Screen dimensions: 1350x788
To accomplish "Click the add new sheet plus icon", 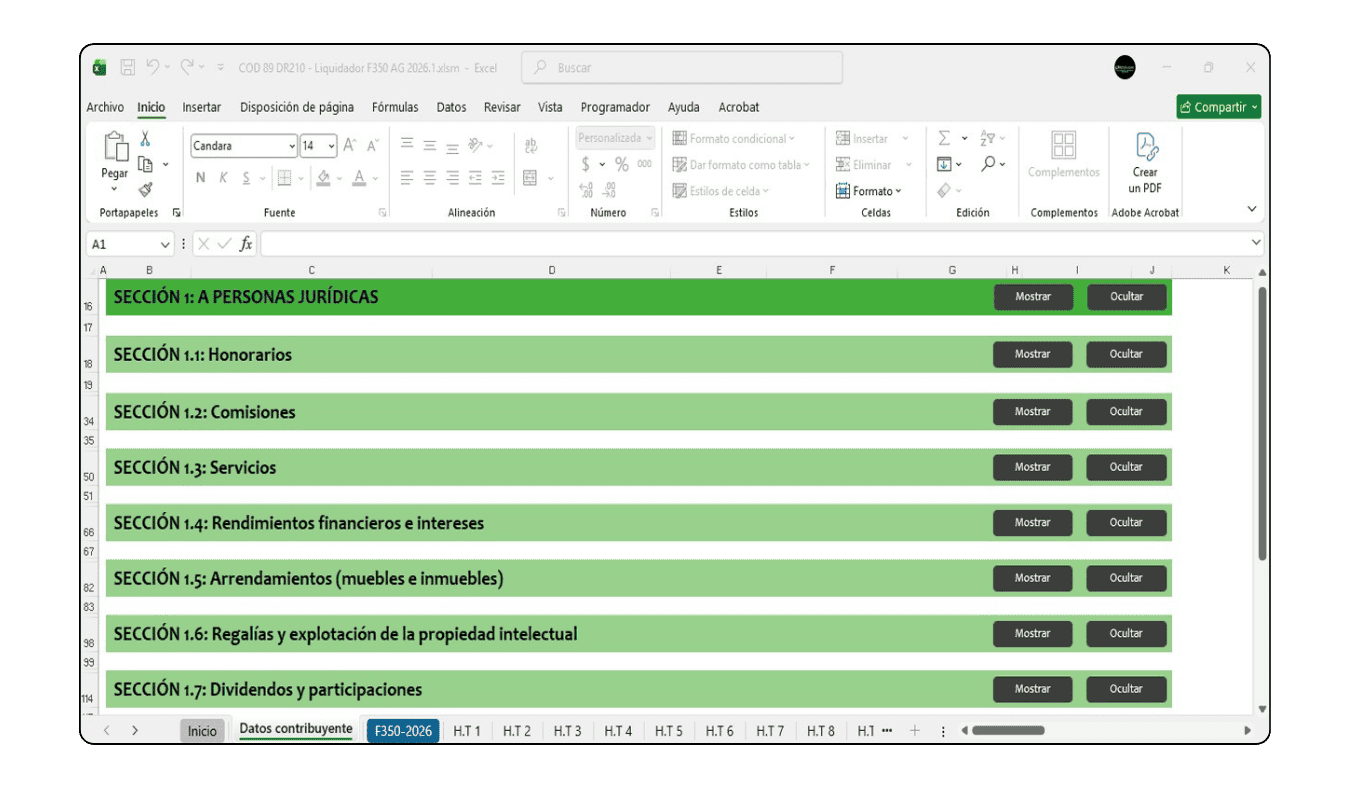I will coord(914,731).
